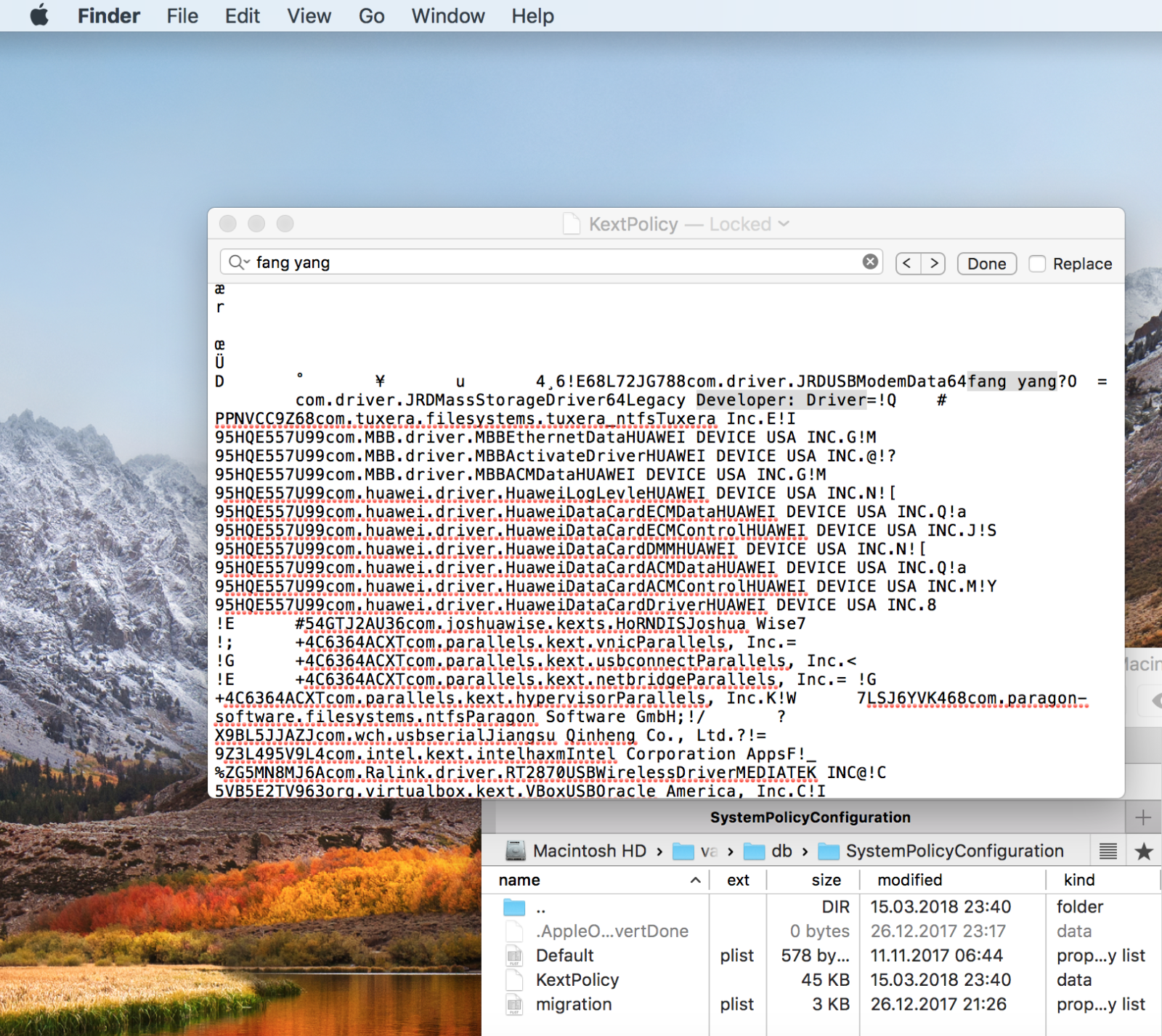Clear the search field text
This screenshot has width=1162, height=1036.
coord(870,262)
